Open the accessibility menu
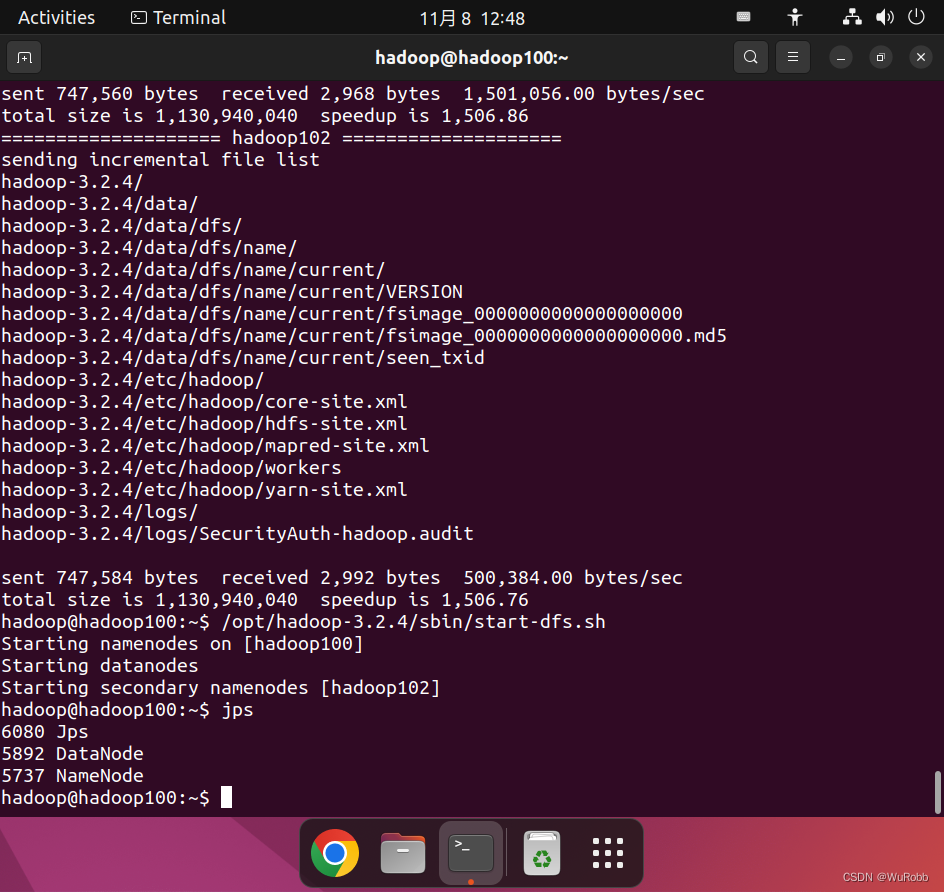This screenshot has width=944, height=892. tap(795, 17)
